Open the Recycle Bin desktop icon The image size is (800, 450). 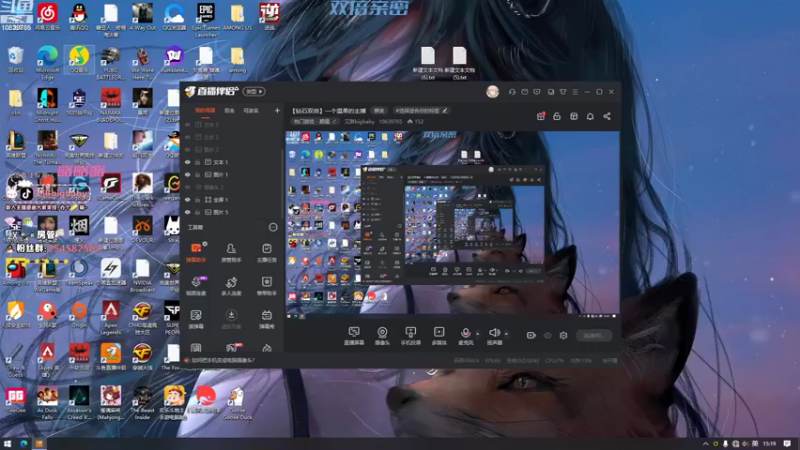[16, 60]
